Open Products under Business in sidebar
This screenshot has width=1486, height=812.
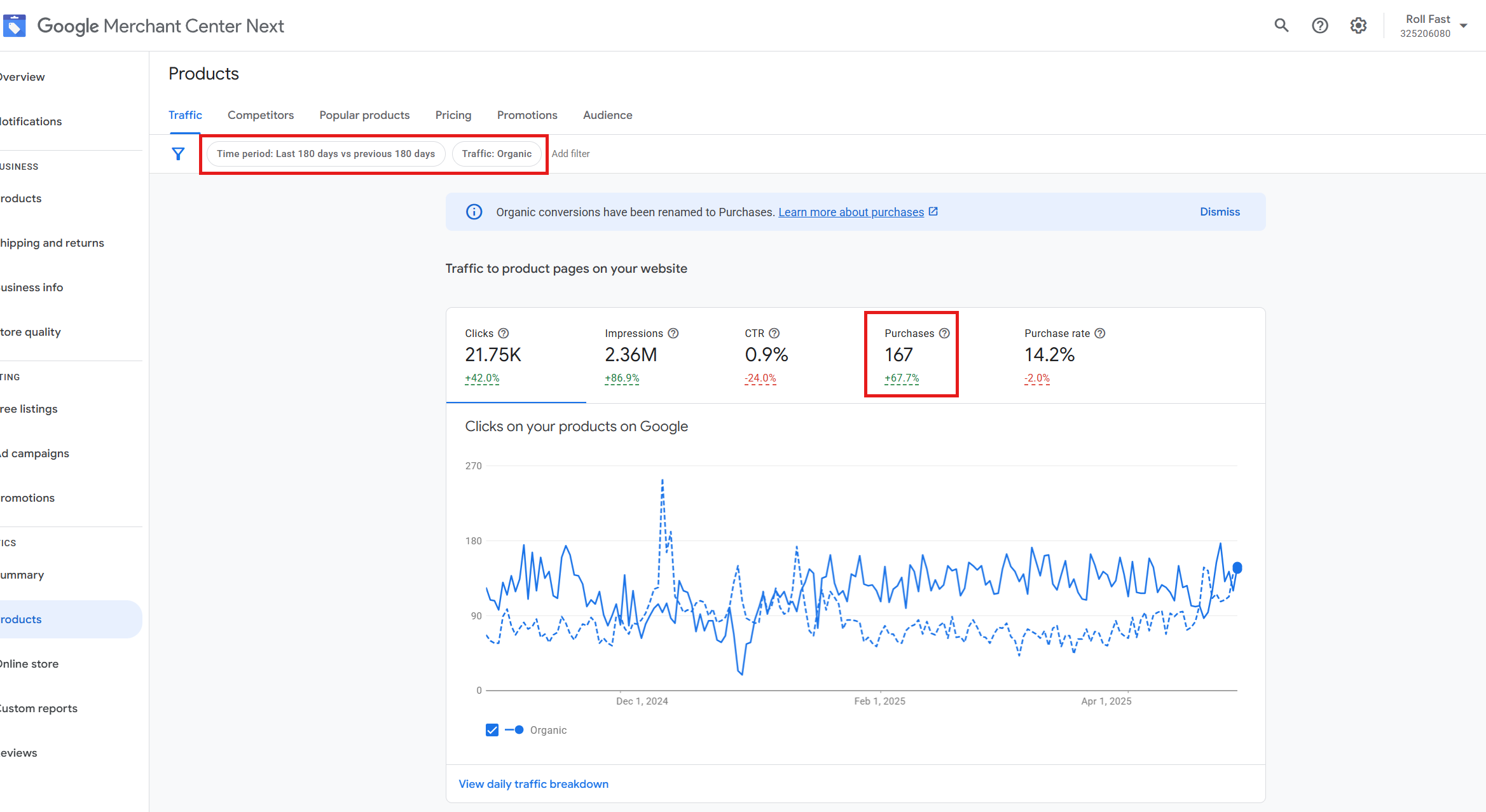71,198
